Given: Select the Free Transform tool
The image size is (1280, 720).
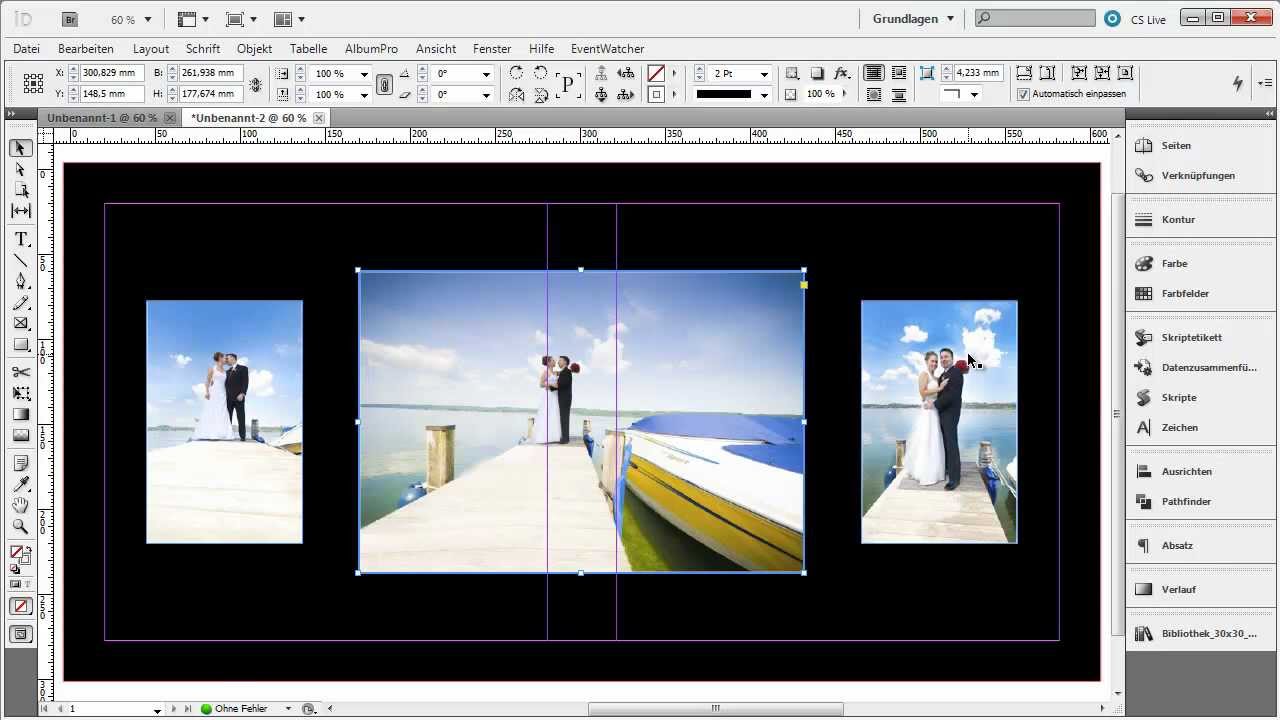Looking at the screenshot, I should click(20, 393).
